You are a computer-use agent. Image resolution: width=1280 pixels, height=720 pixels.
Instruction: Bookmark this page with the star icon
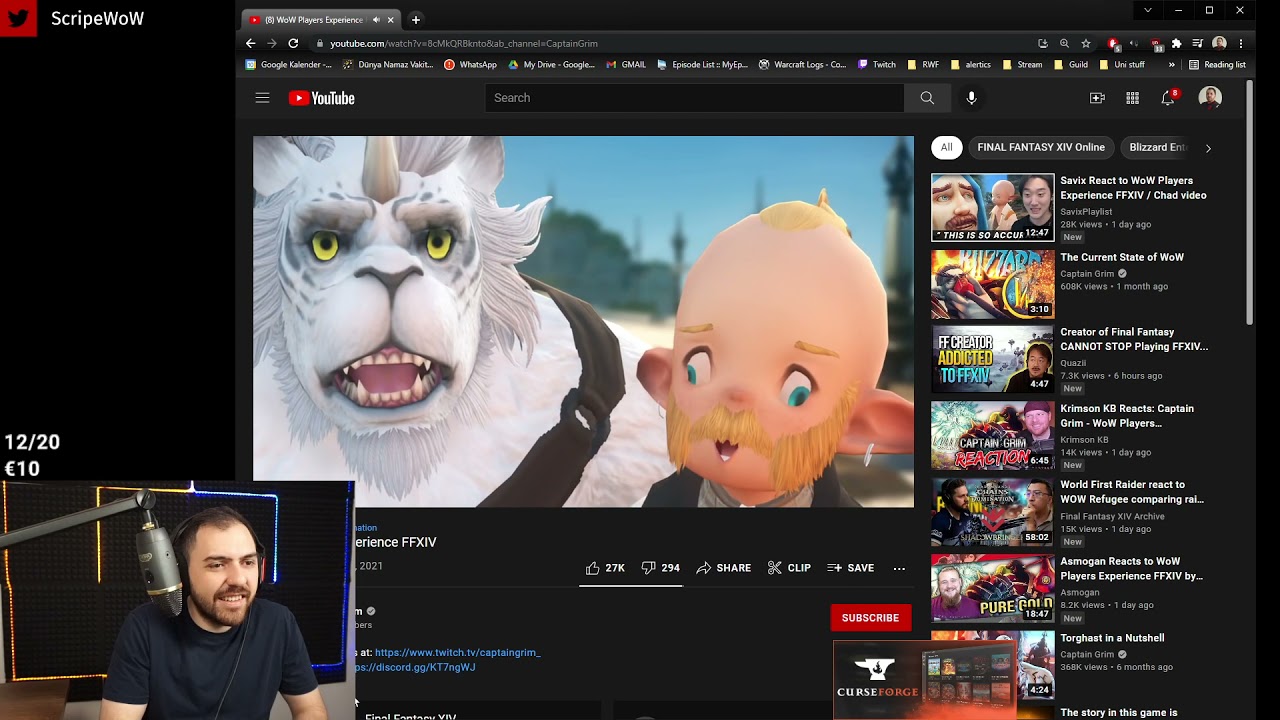(1086, 43)
